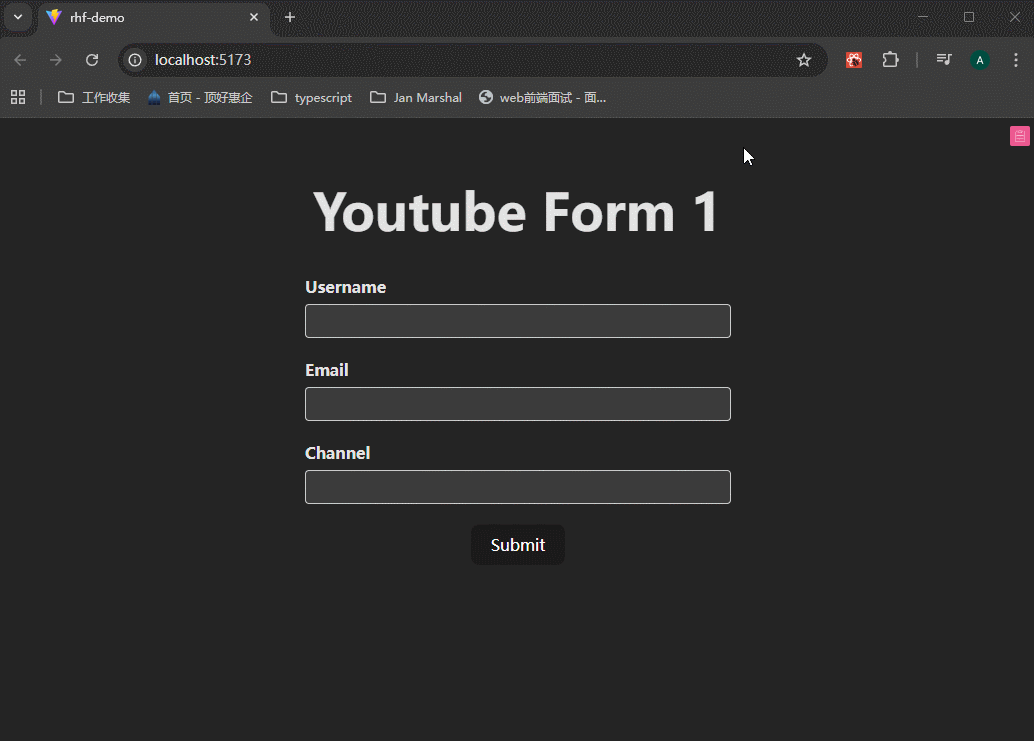Open the apps grid in bookmarks bar
This screenshot has width=1034, height=741.
[x=18, y=97]
